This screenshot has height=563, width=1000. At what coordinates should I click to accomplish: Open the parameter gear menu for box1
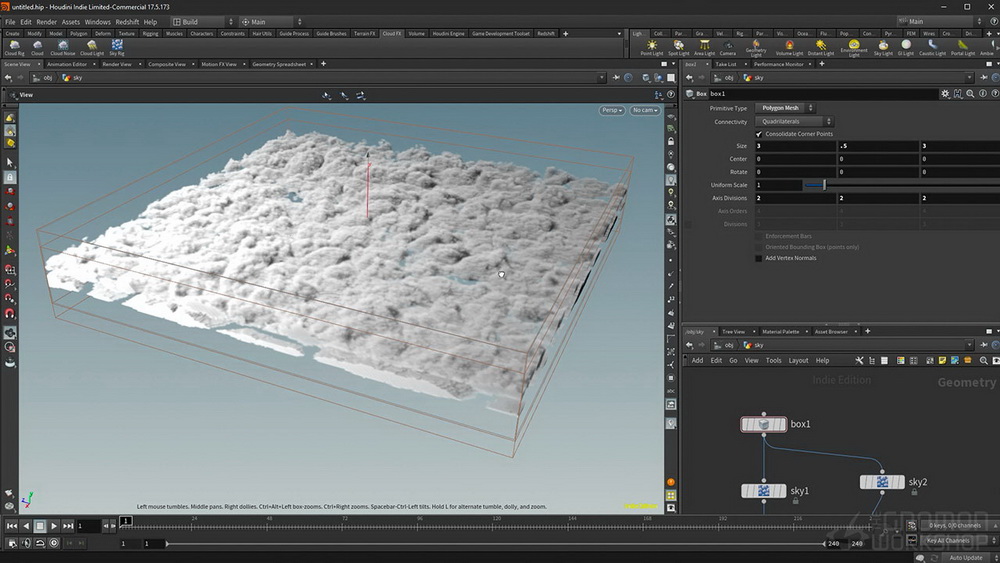coord(945,94)
